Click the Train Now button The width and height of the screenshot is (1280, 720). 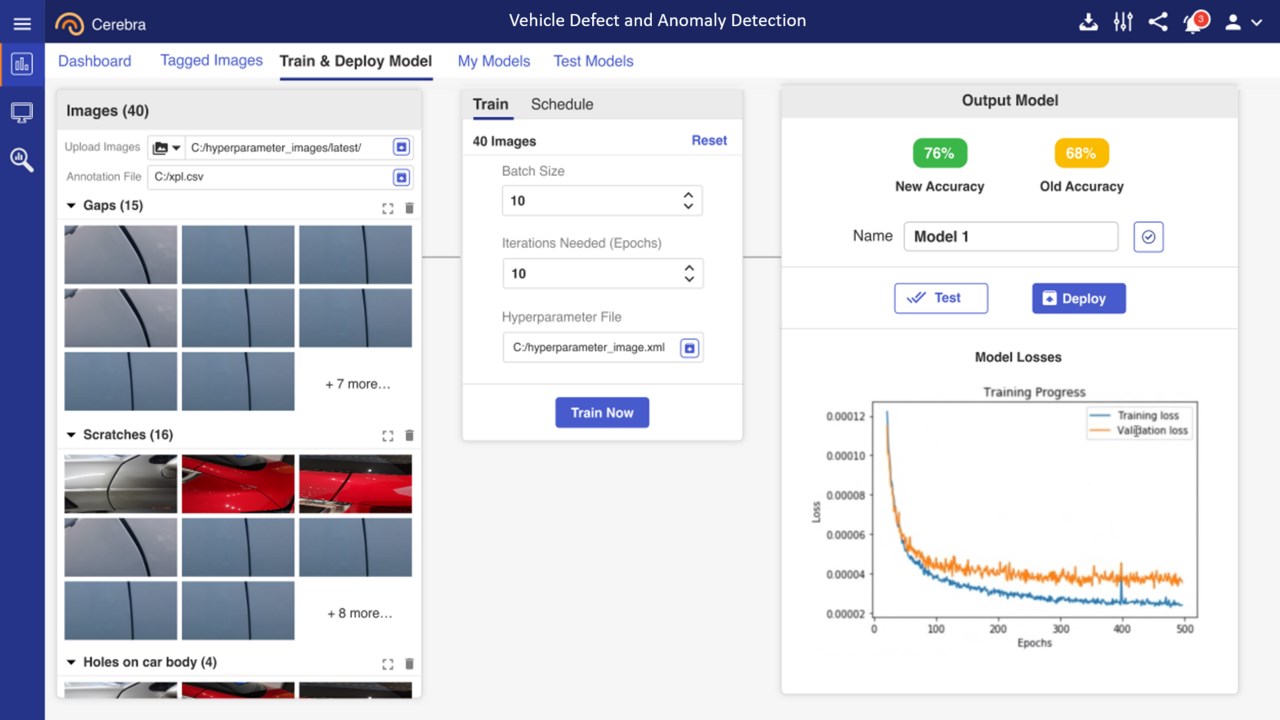(x=602, y=413)
